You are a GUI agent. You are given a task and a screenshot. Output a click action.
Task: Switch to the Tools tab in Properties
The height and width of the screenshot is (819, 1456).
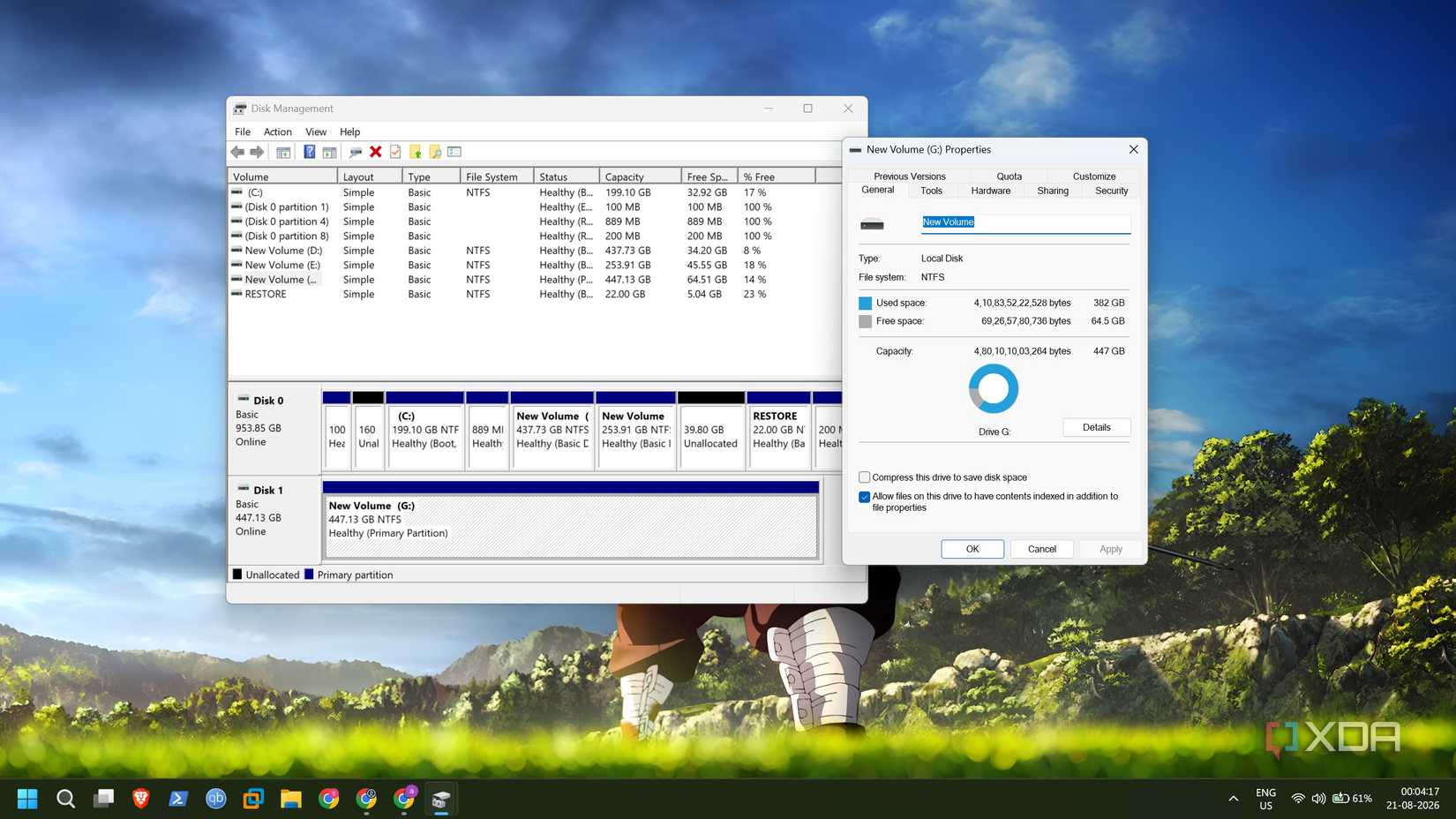tap(932, 191)
